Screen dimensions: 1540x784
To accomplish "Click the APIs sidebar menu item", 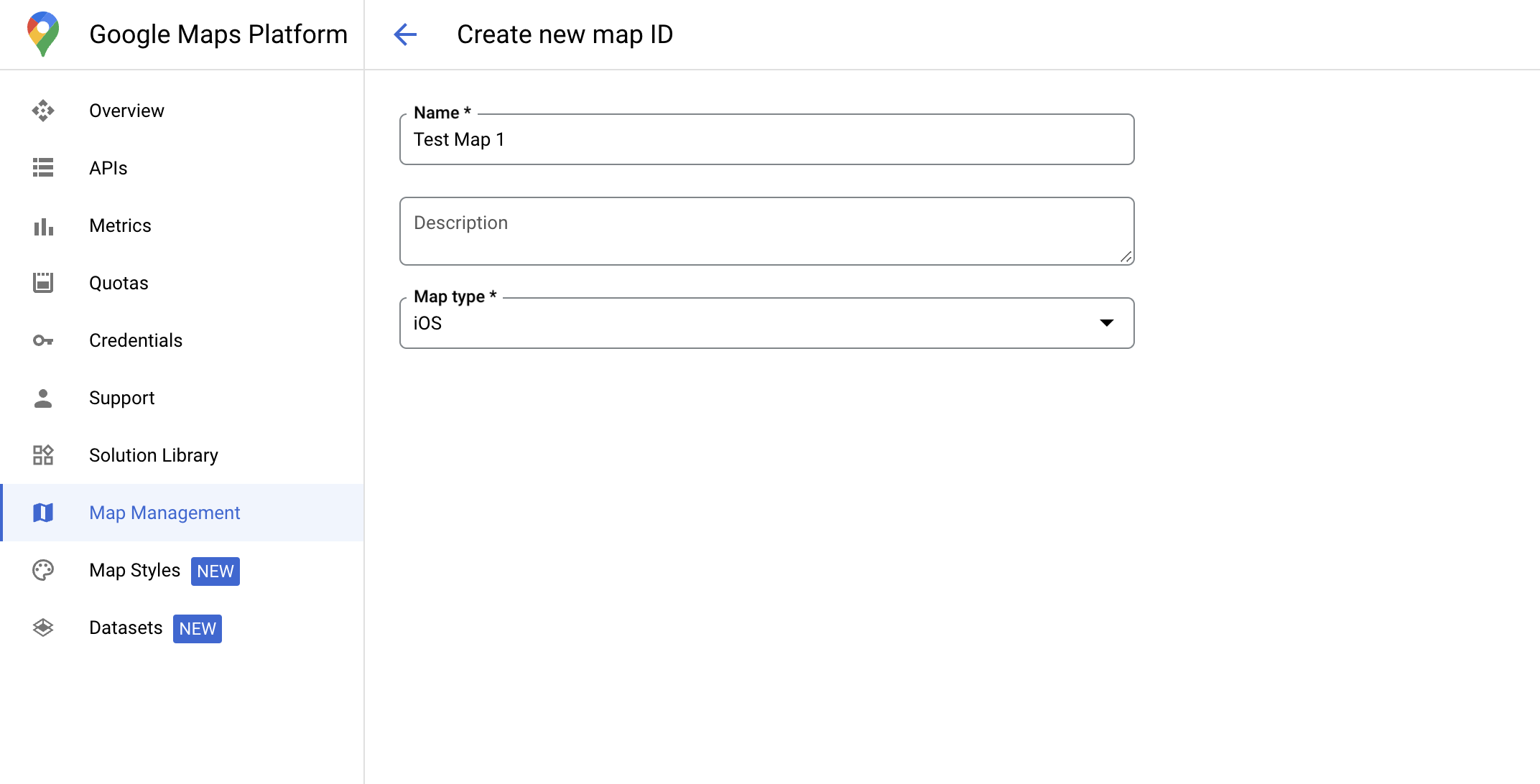I will [107, 168].
